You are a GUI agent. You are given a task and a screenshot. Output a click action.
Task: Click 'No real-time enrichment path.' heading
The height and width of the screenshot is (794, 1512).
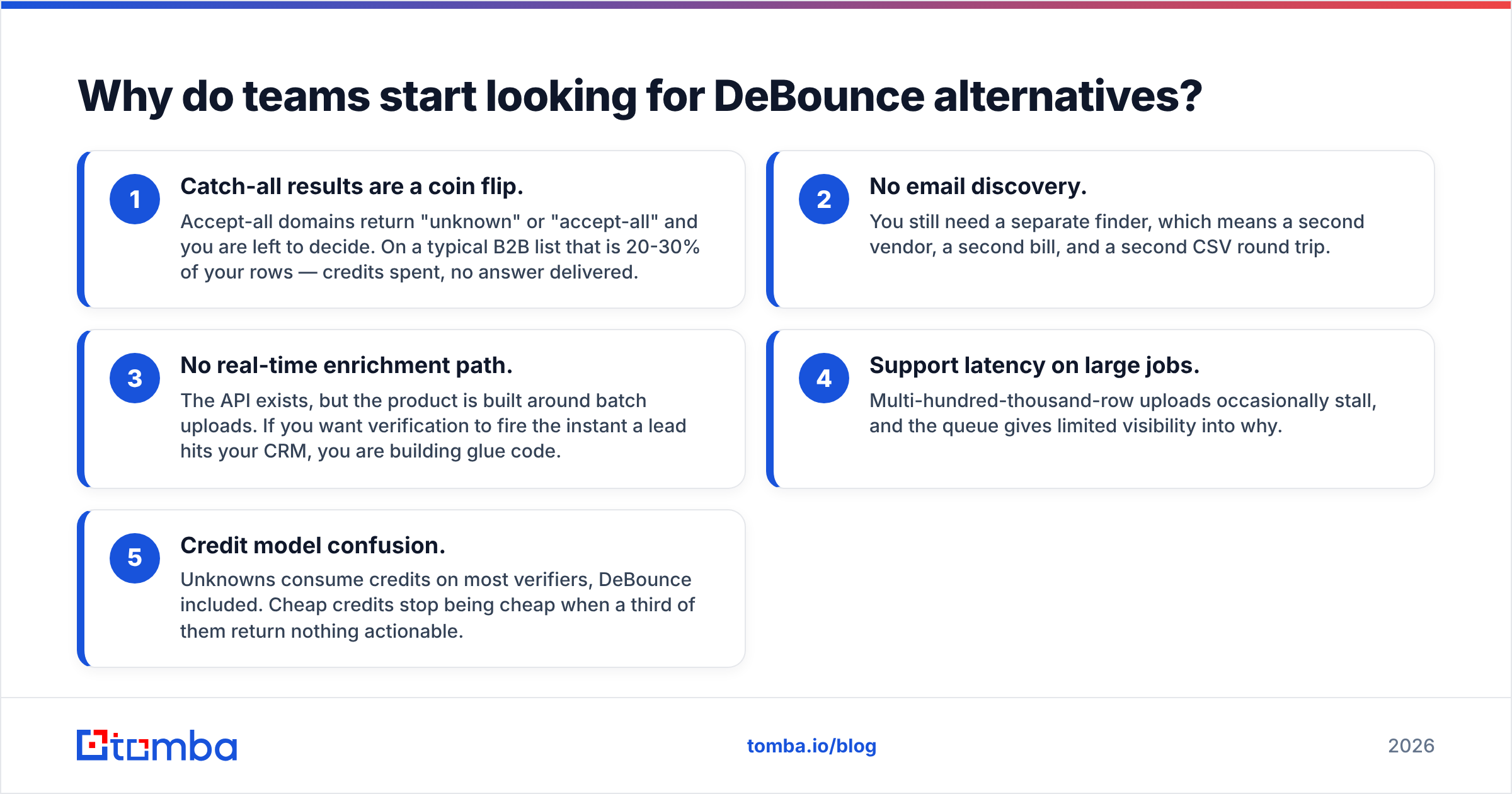coord(346,365)
